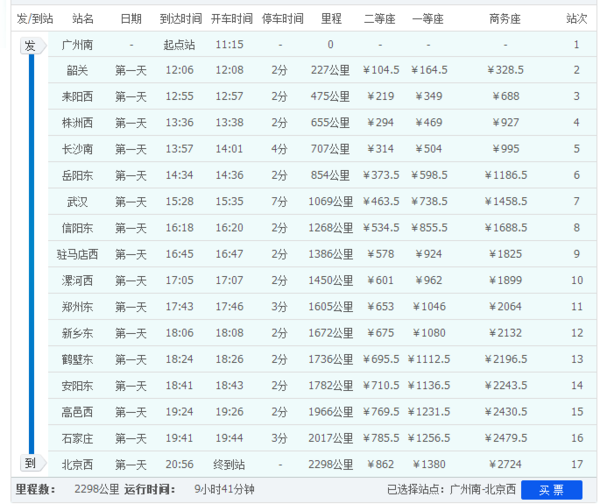Image resolution: width=600 pixels, height=504 pixels.
Task: Click the 商务座 column header
Action: [505, 18]
